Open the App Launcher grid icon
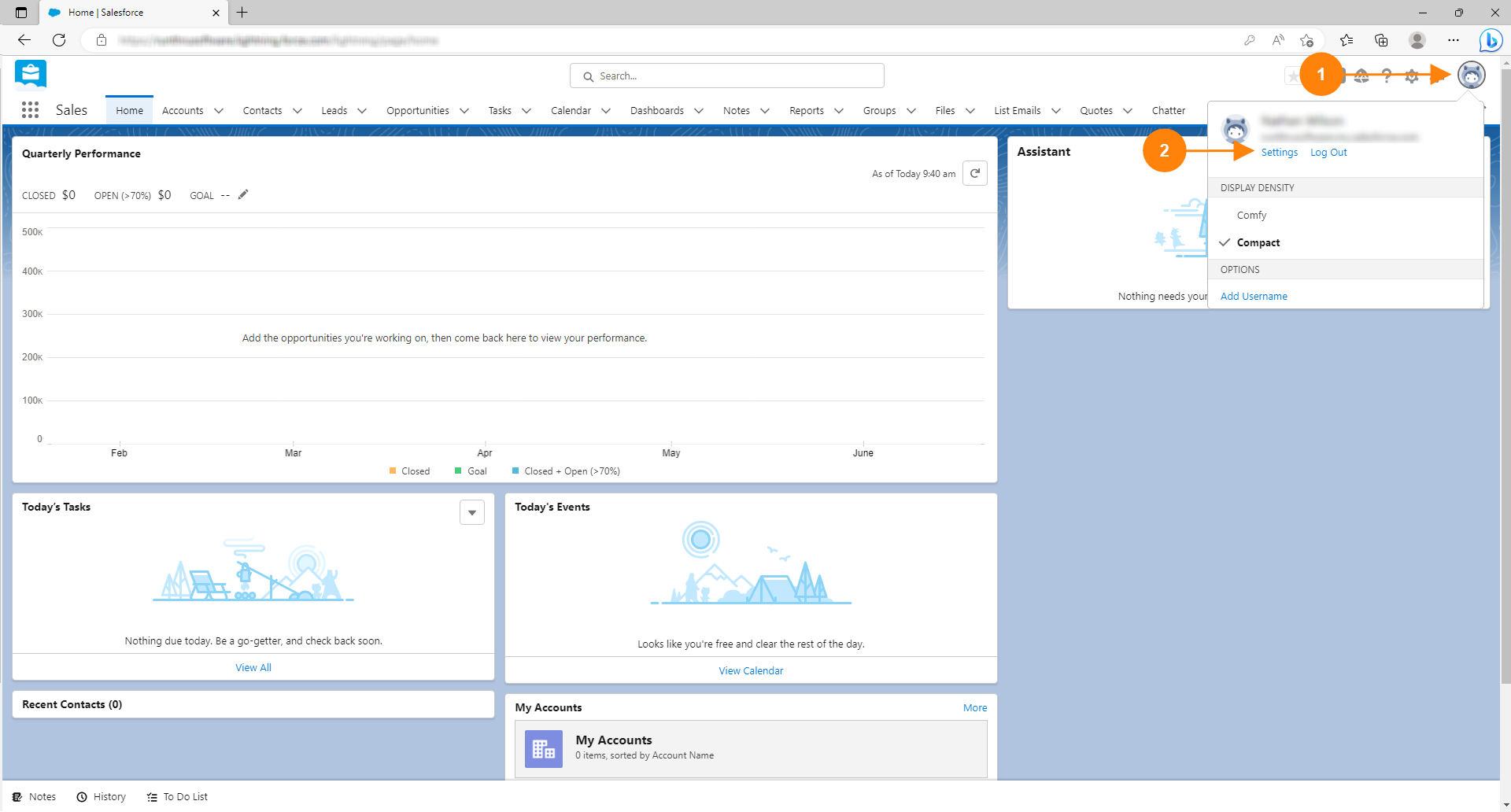Viewport: 1511px width, 812px height. coord(30,110)
